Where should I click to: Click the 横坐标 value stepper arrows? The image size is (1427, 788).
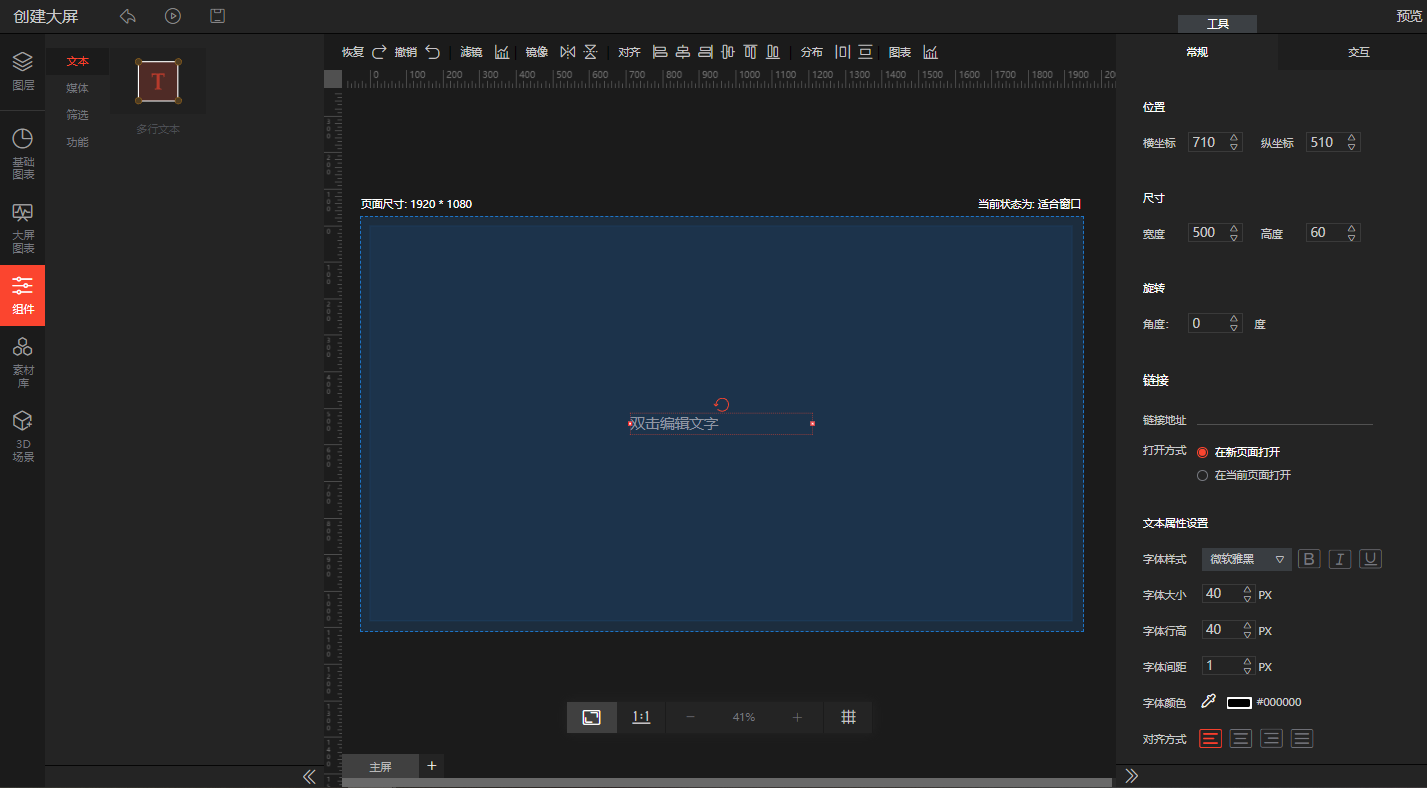(1234, 142)
